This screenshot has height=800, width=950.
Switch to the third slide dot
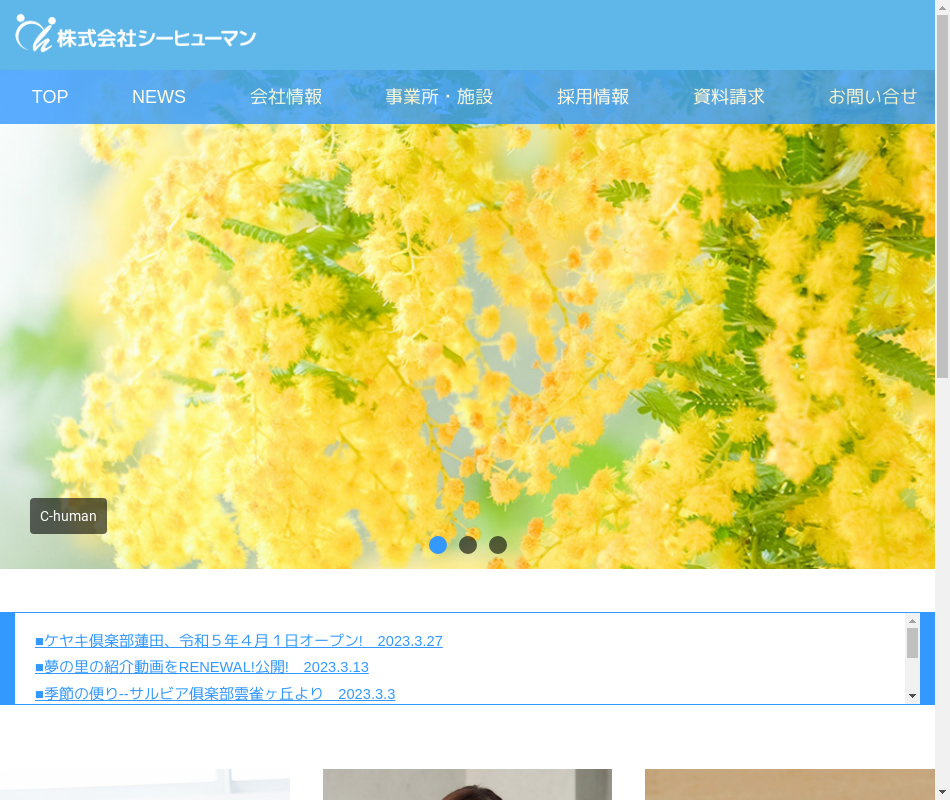tap(498, 545)
